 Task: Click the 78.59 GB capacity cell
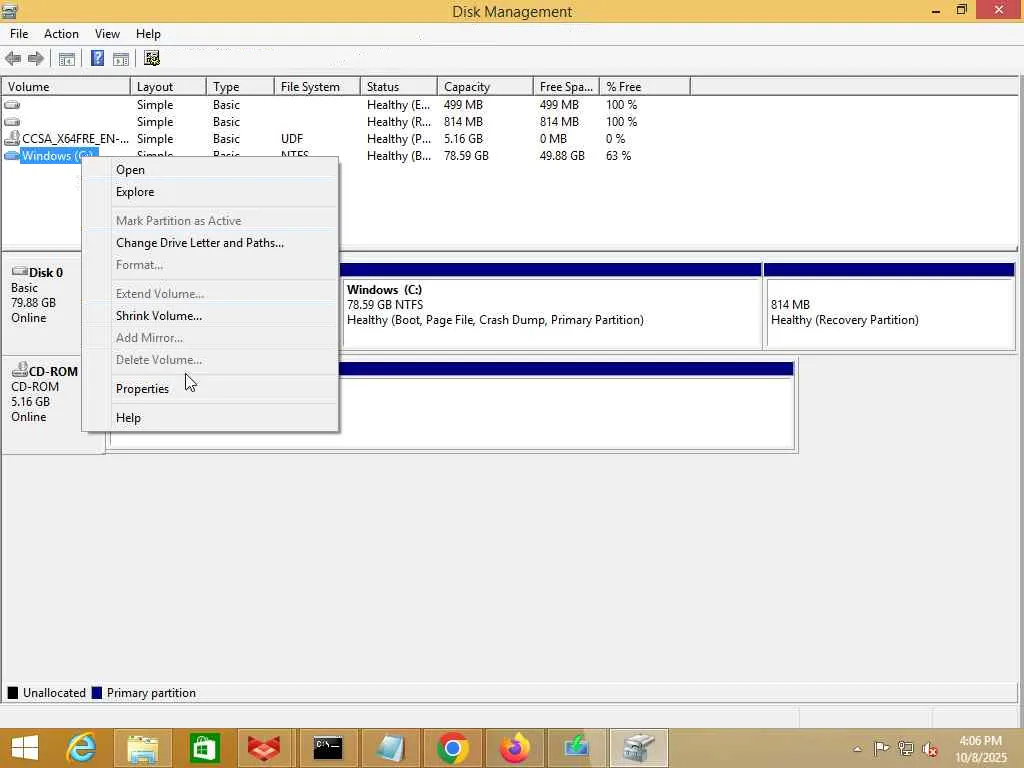(x=466, y=155)
